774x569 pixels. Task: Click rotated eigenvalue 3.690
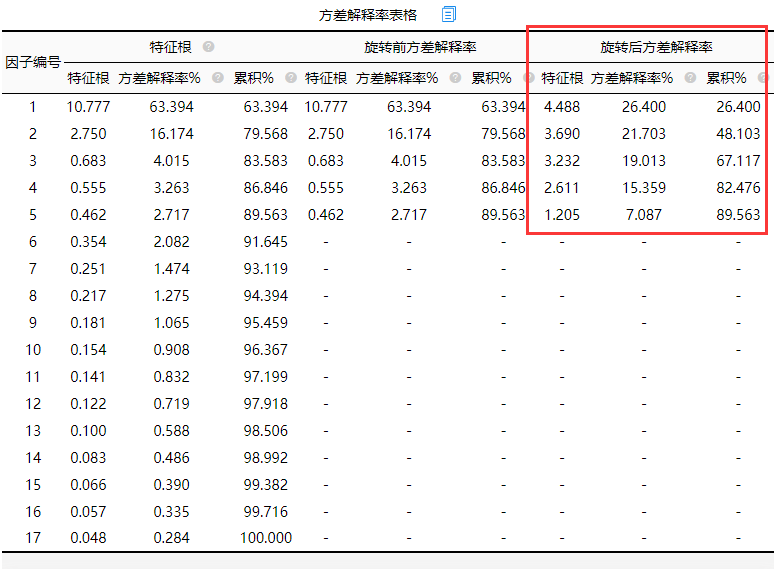tap(562, 134)
